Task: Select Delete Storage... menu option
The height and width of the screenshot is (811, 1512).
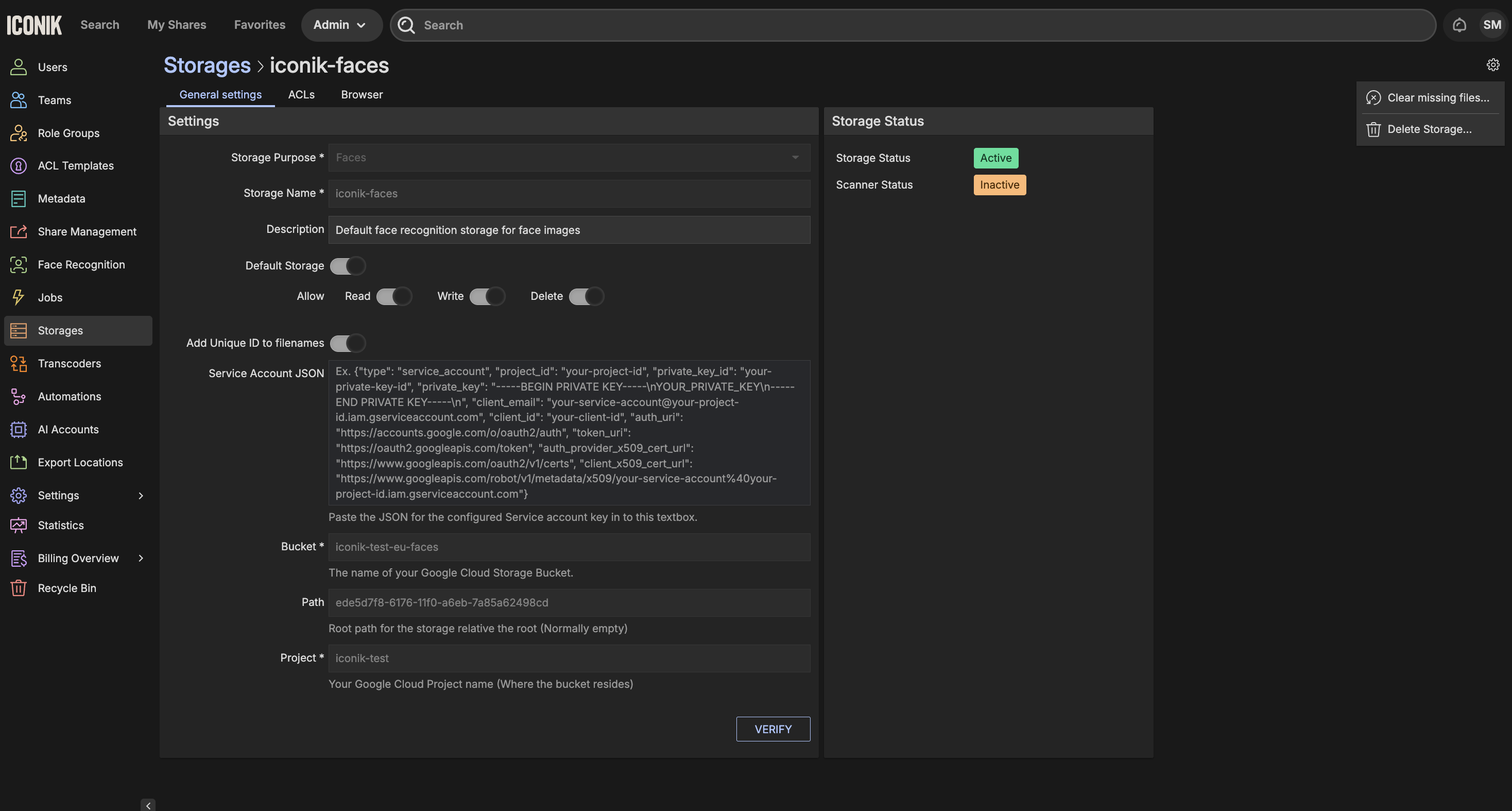Action: (1429, 129)
